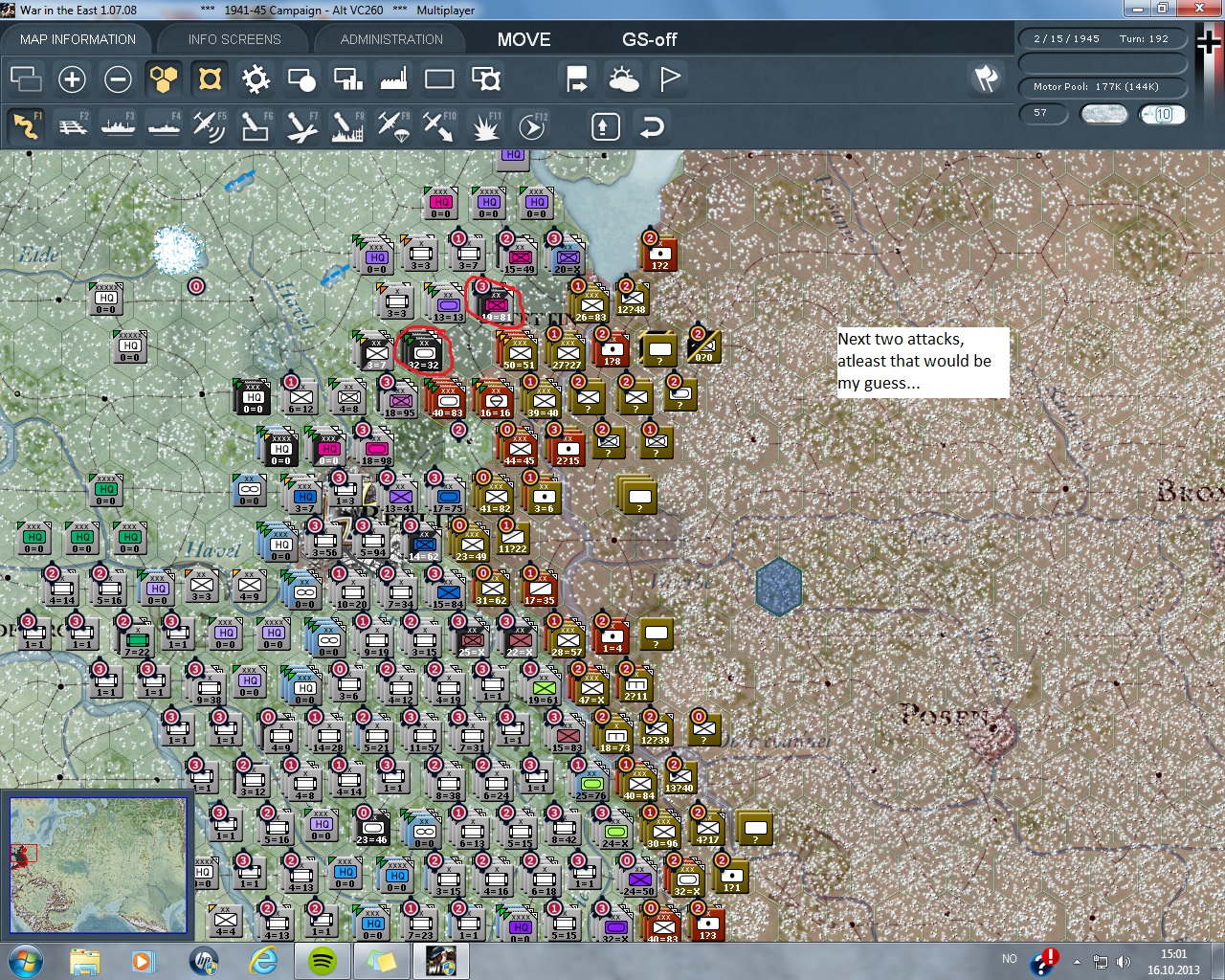Click the pennant flag icon

tap(670, 79)
